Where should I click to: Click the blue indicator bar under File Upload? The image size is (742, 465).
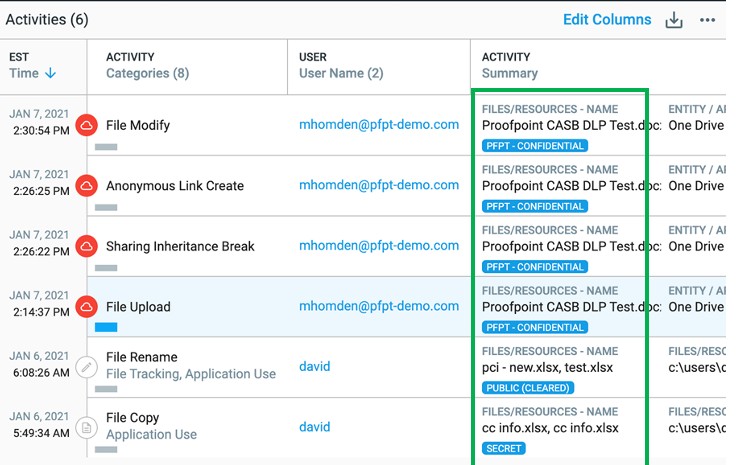(x=106, y=327)
